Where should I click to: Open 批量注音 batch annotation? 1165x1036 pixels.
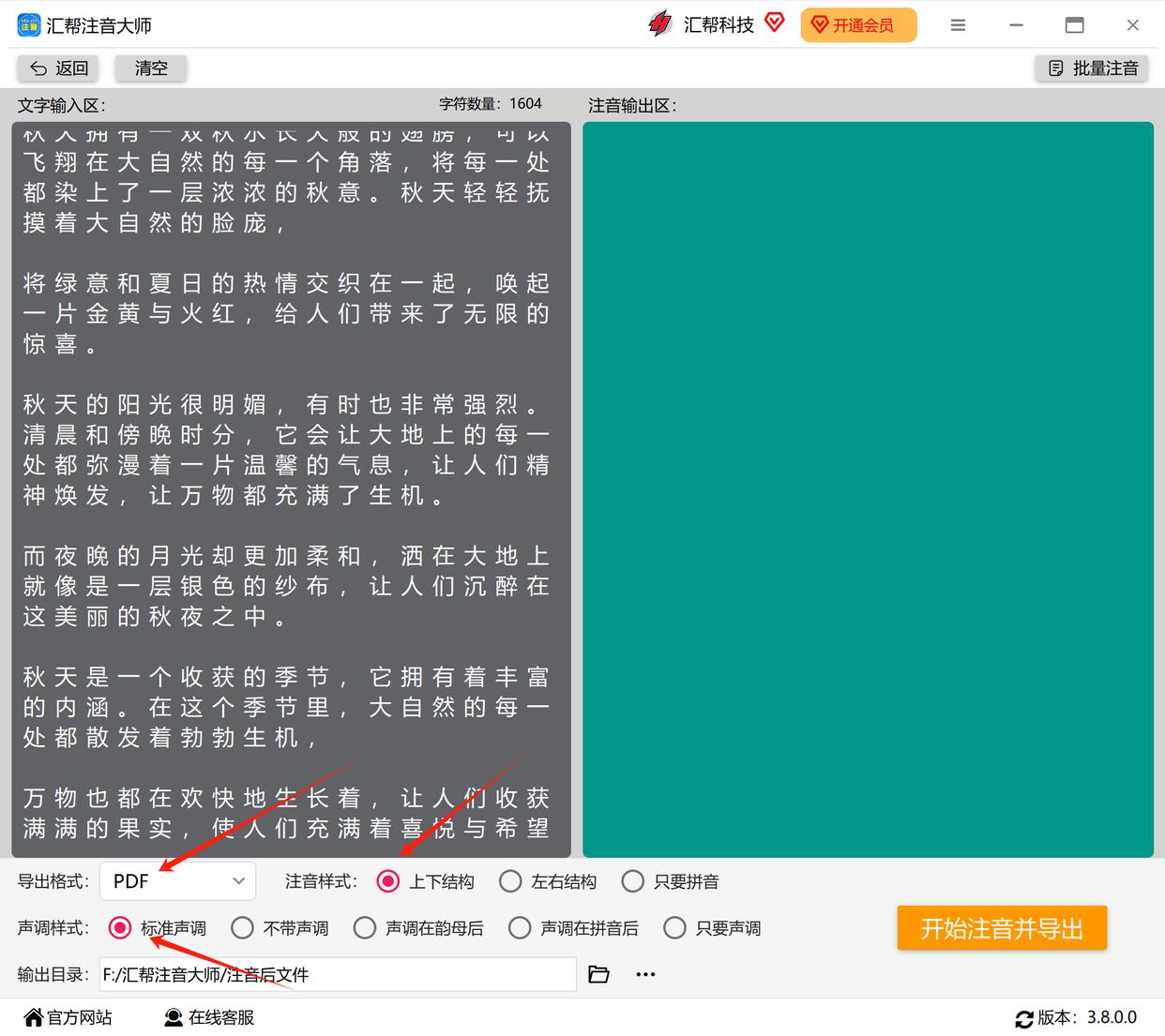click(x=1092, y=68)
